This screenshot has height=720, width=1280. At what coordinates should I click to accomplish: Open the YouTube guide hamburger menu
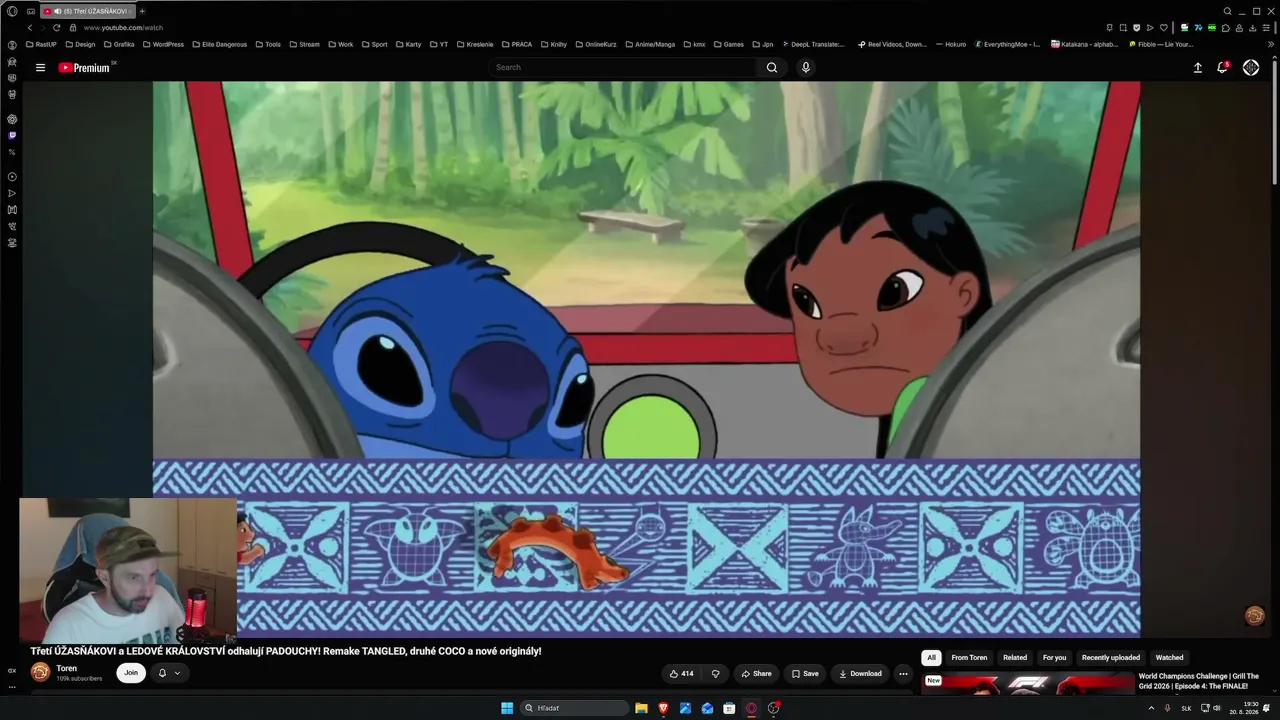[x=40, y=68]
